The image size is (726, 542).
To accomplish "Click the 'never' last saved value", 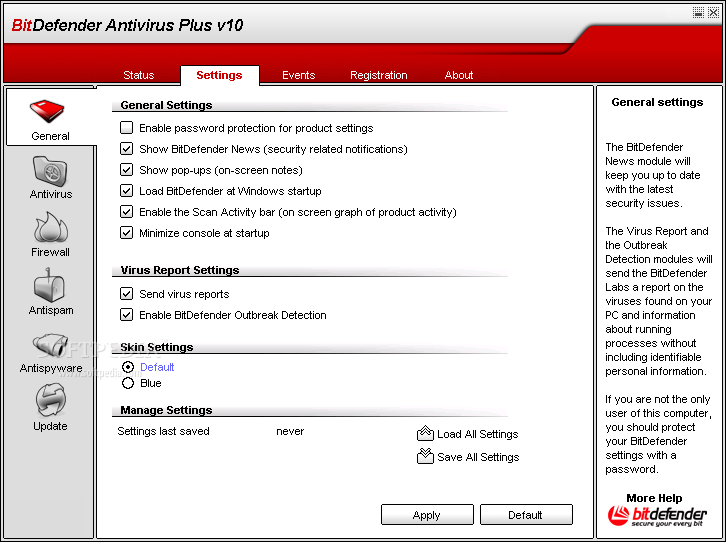I will pyautogui.click(x=290, y=431).
